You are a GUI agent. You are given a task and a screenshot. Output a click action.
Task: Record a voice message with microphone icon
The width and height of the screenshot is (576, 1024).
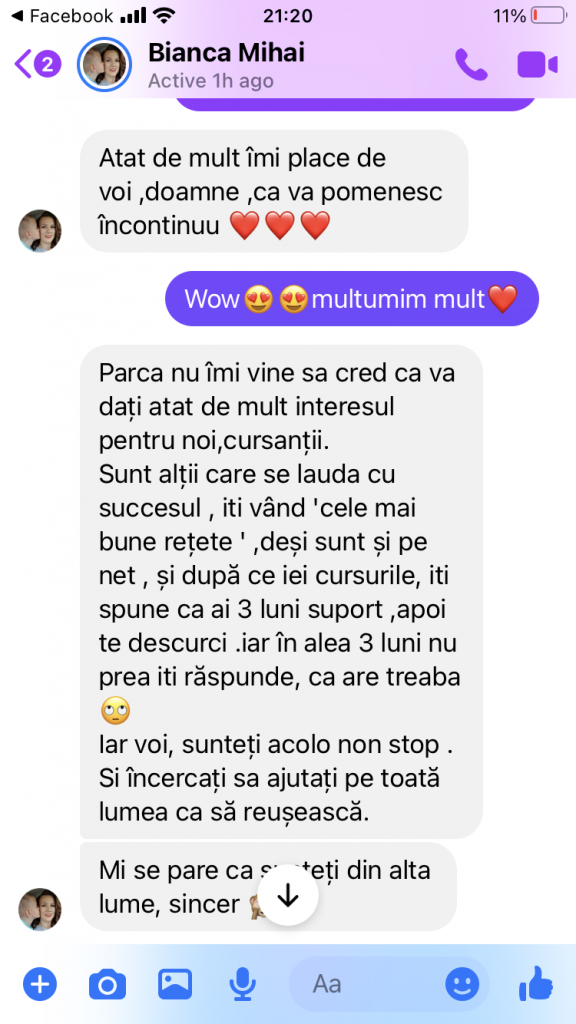[242, 984]
